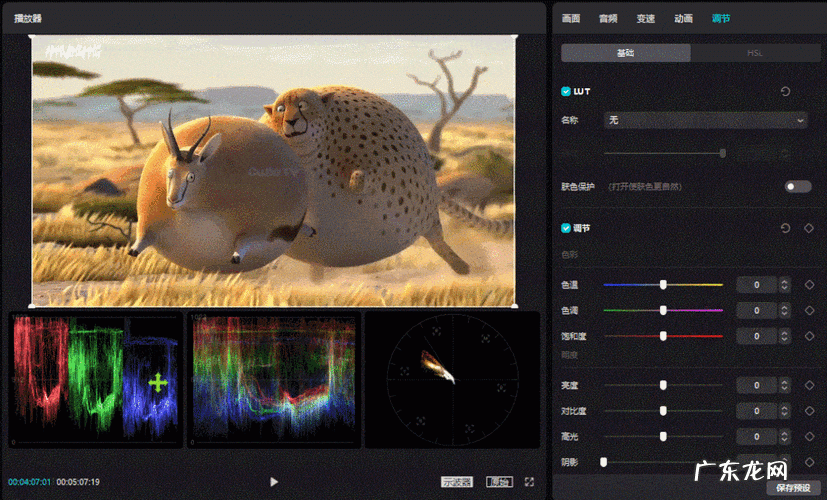Viewport: 827px width, 500px height.
Task: Enter fullscreen preview in the player
Action: (529, 482)
